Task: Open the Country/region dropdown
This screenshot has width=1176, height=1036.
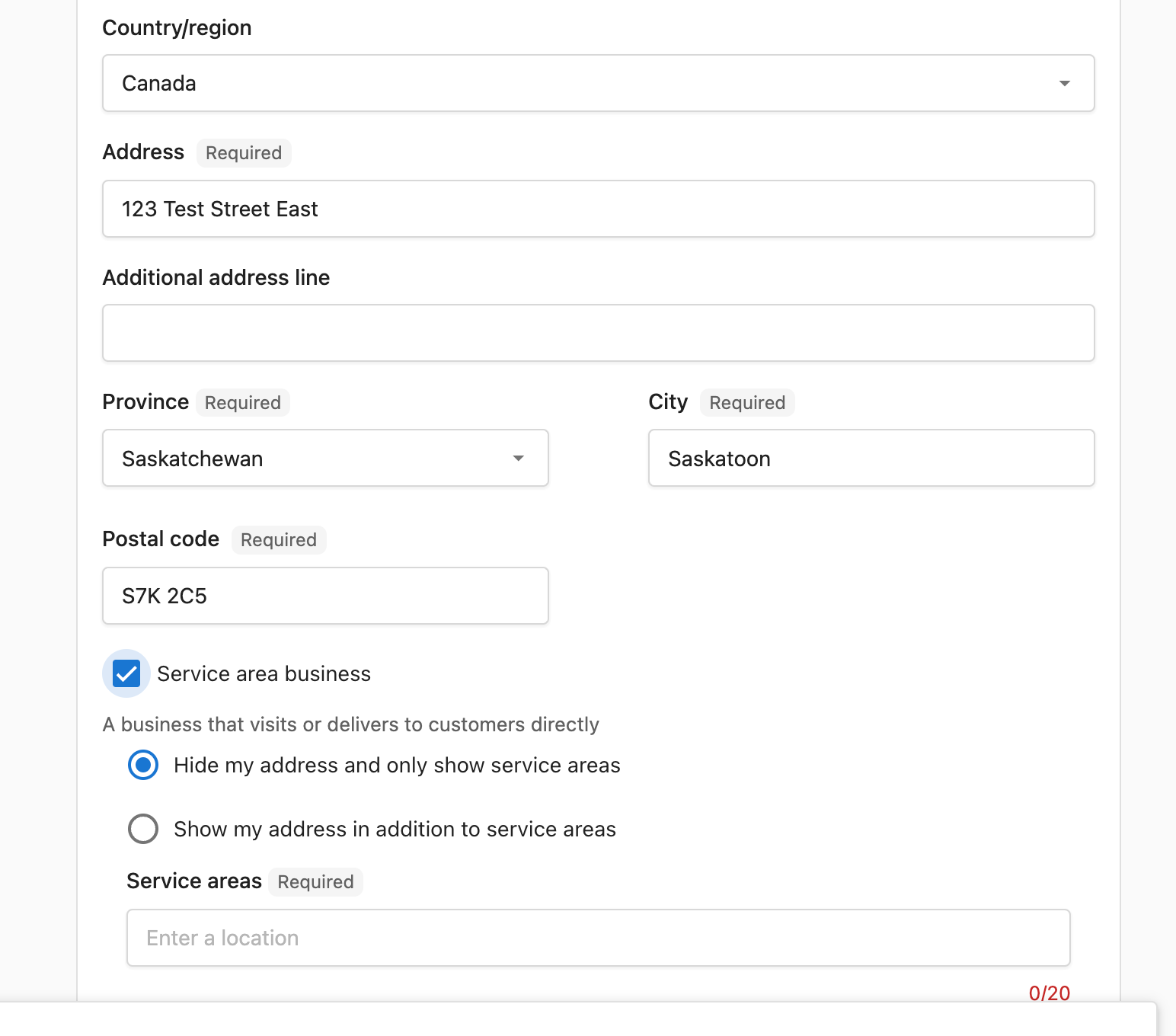Action: (x=598, y=83)
